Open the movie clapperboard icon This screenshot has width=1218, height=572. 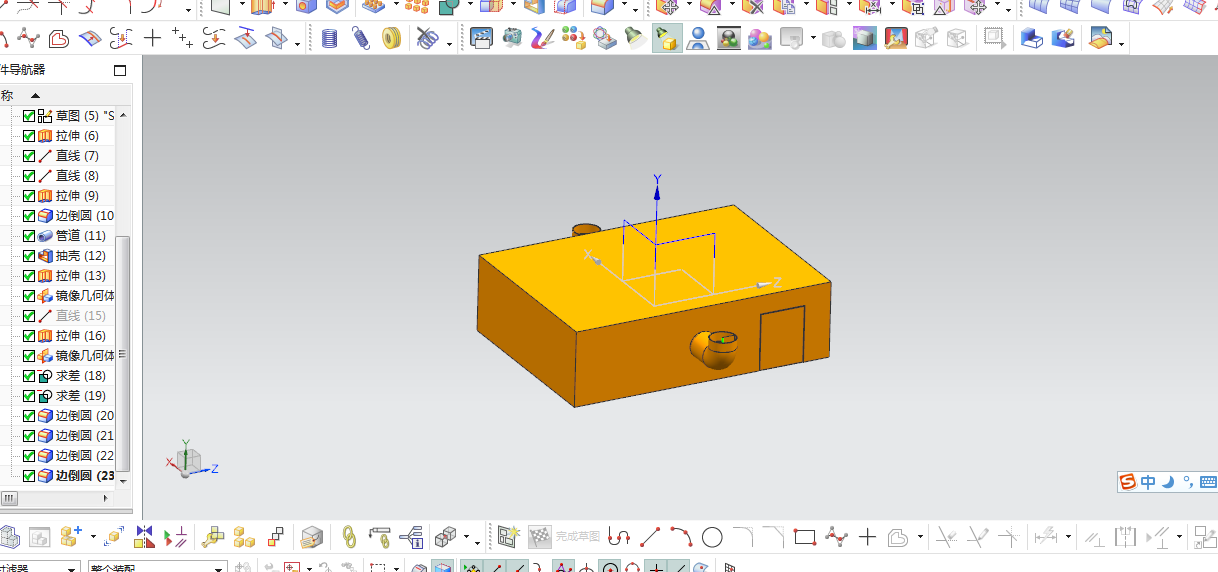(482, 39)
